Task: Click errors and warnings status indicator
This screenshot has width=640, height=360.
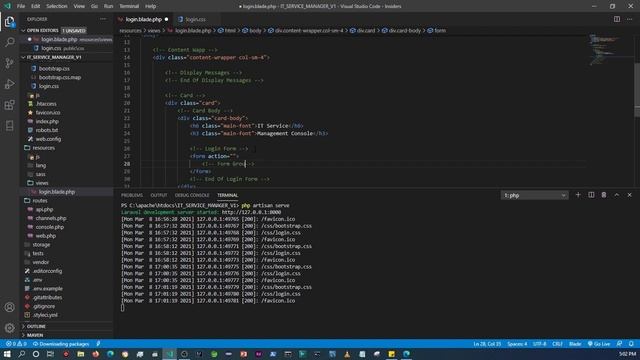Action: coord(16,344)
